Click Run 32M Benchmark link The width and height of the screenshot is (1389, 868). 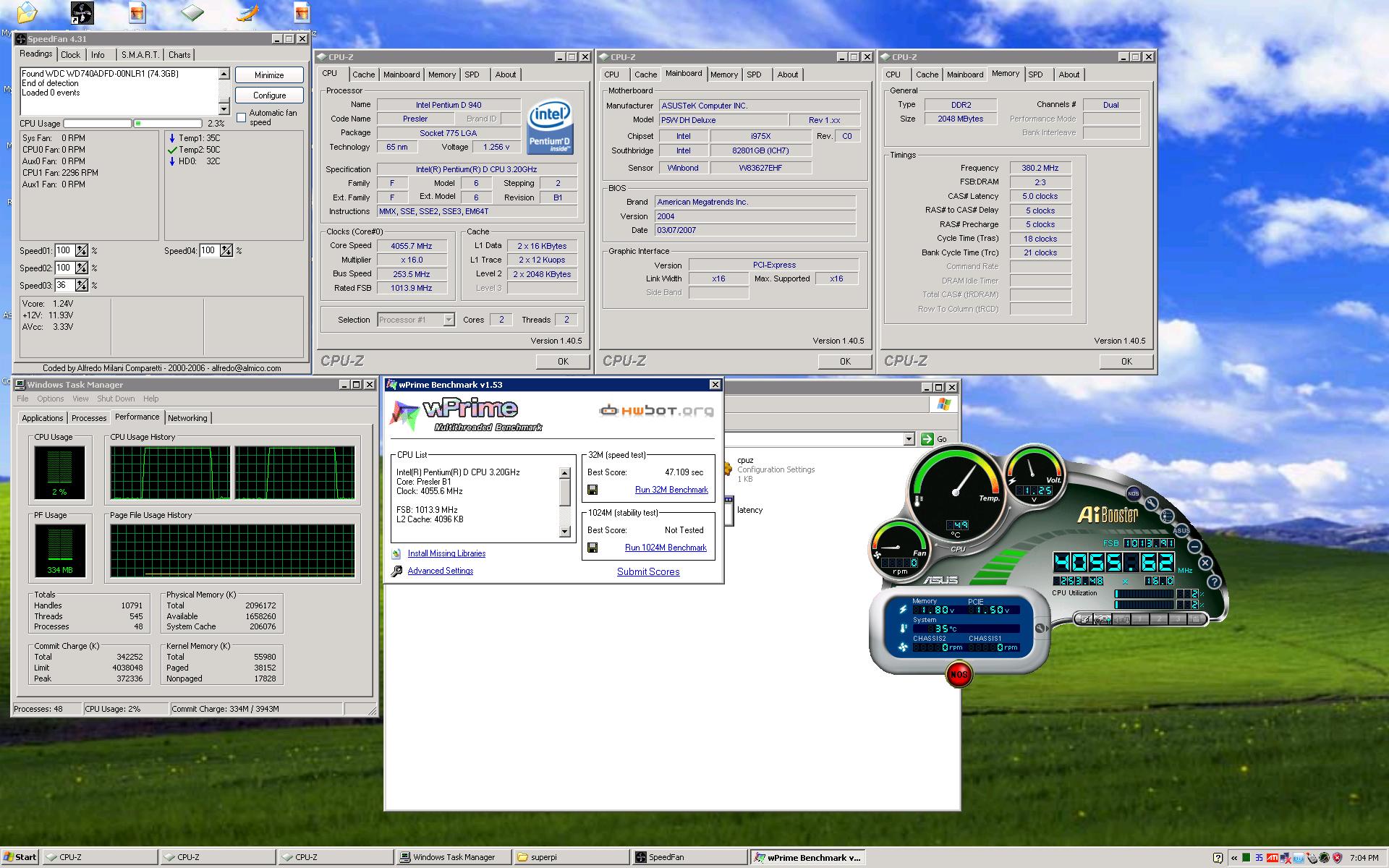point(671,490)
